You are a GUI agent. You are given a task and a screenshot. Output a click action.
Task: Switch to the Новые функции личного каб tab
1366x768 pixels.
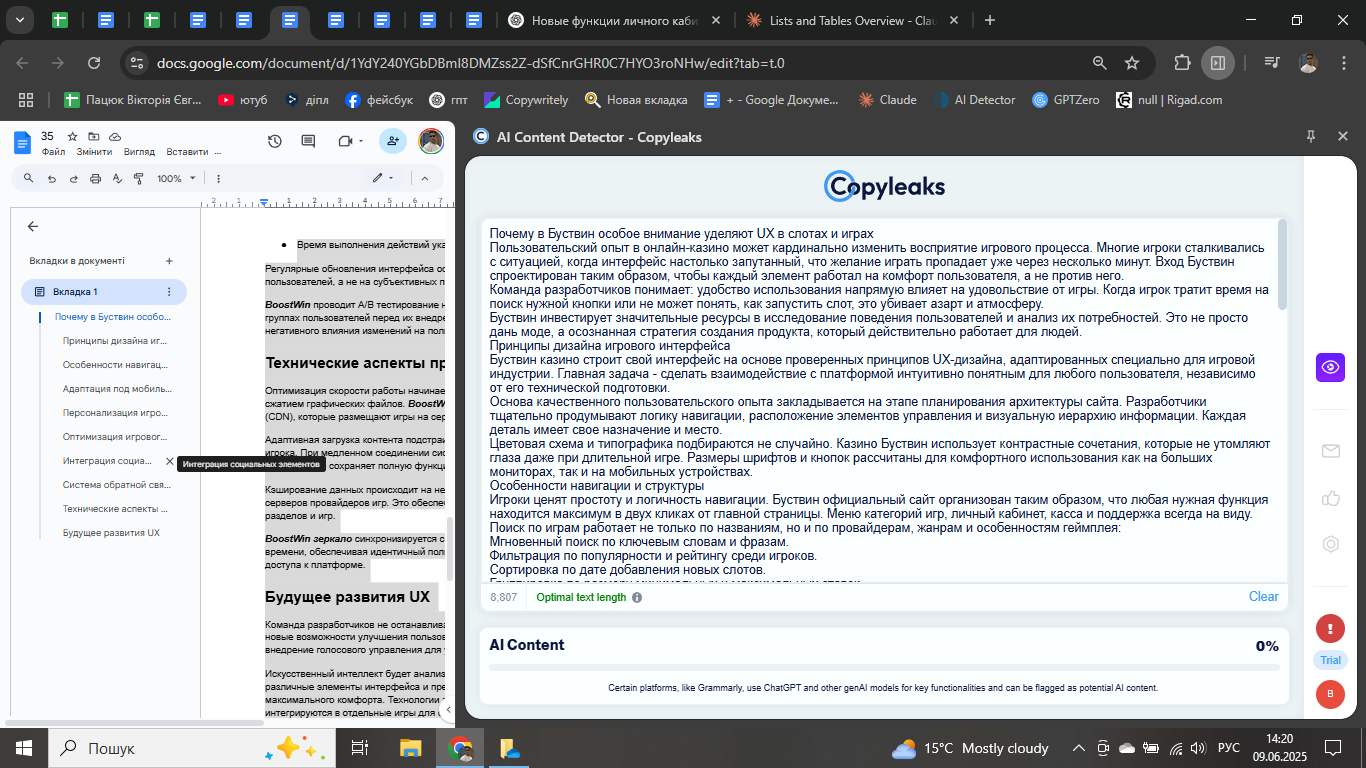(614, 20)
